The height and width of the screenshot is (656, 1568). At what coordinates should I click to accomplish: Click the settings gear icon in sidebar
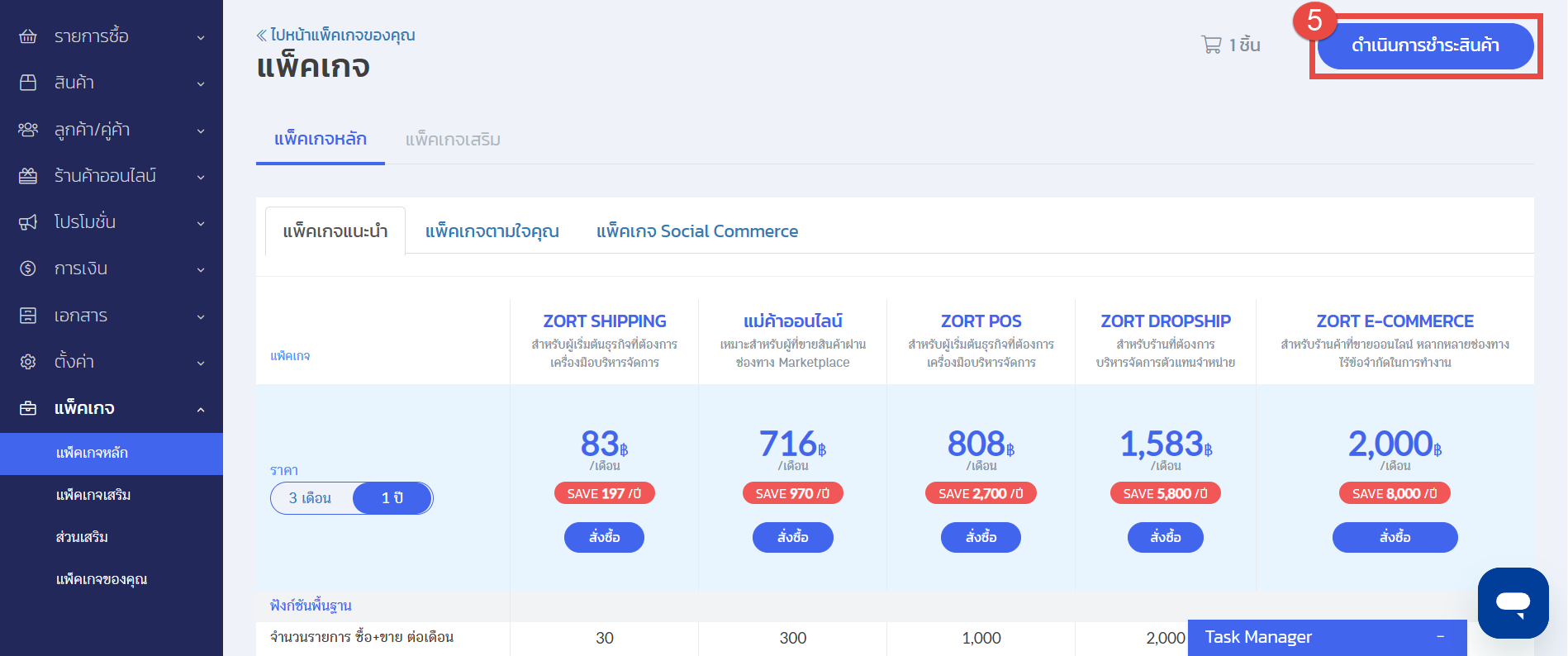(x=28, y=362)
